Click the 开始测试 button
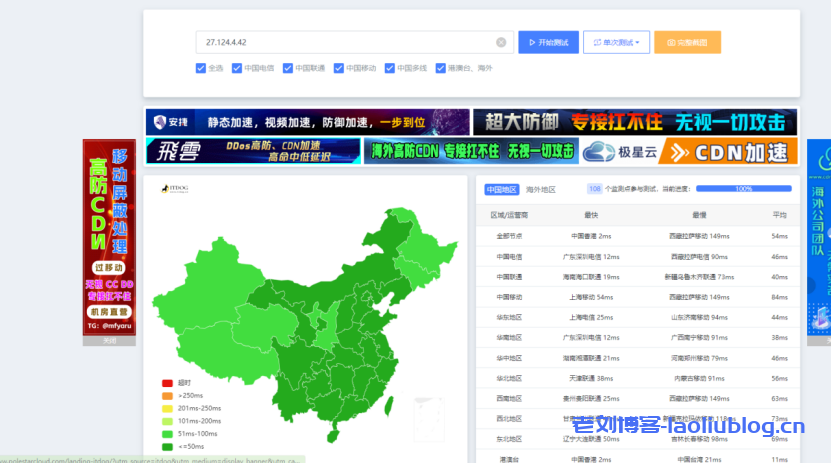 click(x=549, y=42)
